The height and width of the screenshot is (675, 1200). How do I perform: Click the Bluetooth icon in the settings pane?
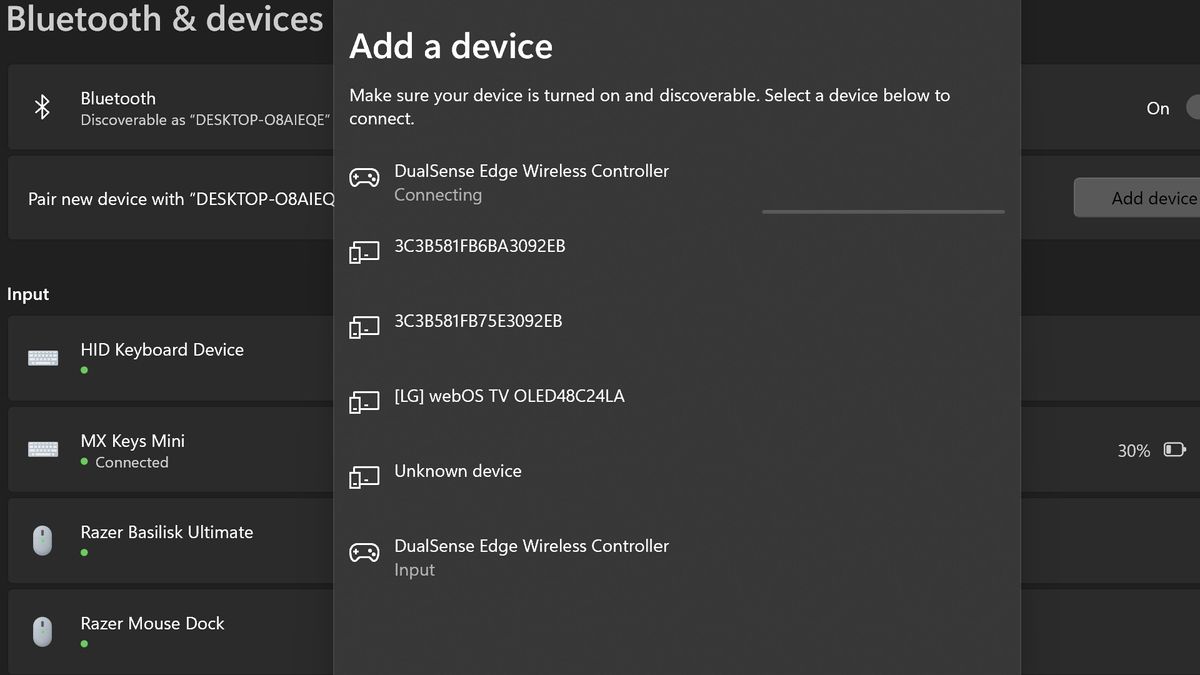42,106
